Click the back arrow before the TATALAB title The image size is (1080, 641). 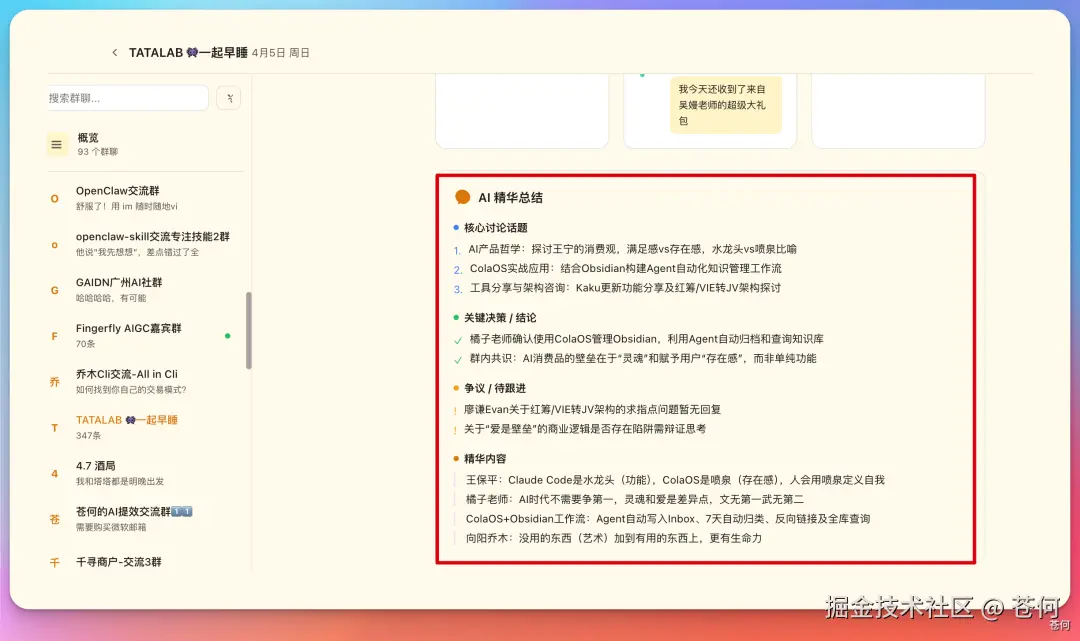point(115,52)
